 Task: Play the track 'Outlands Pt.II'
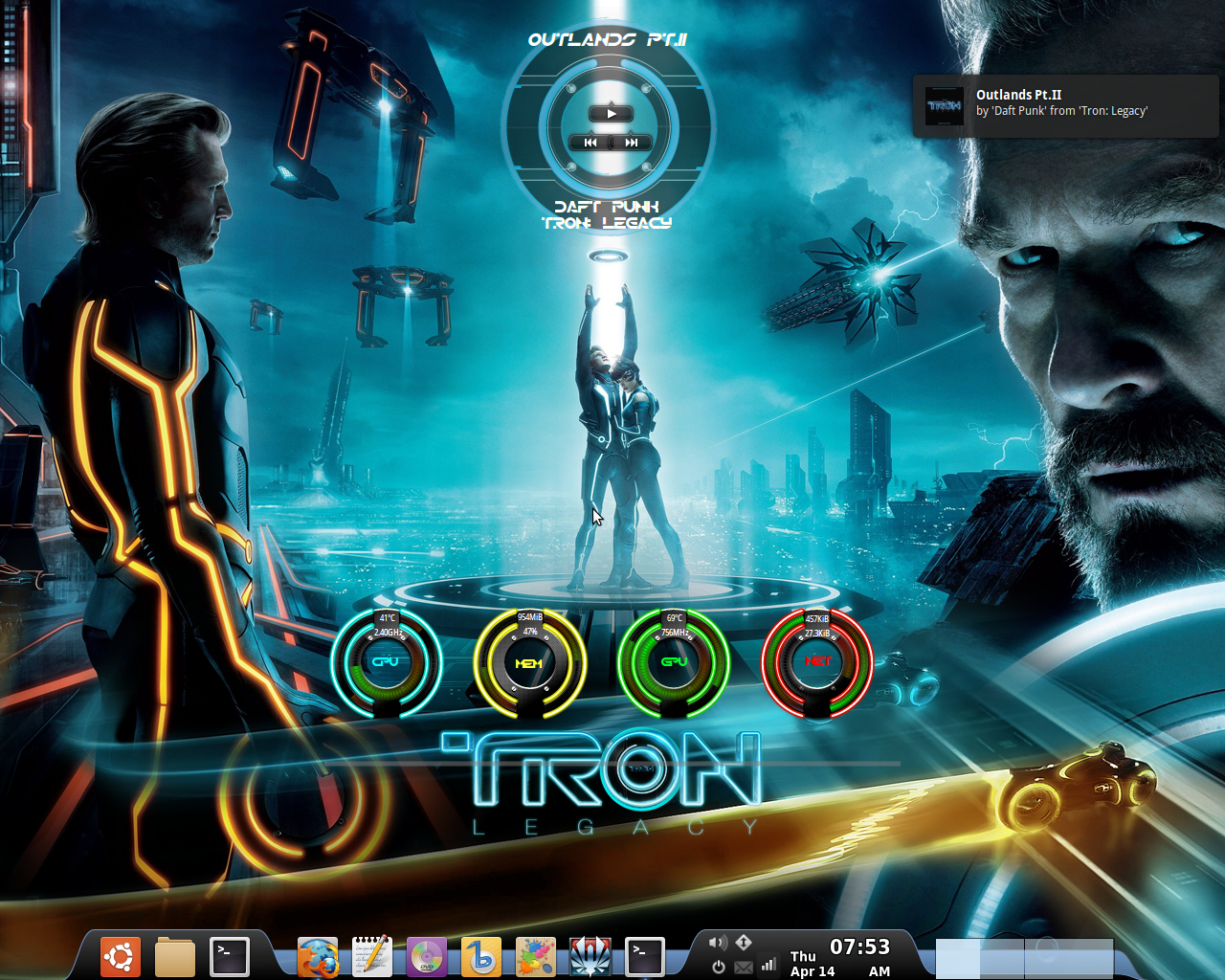coord(612,112)
